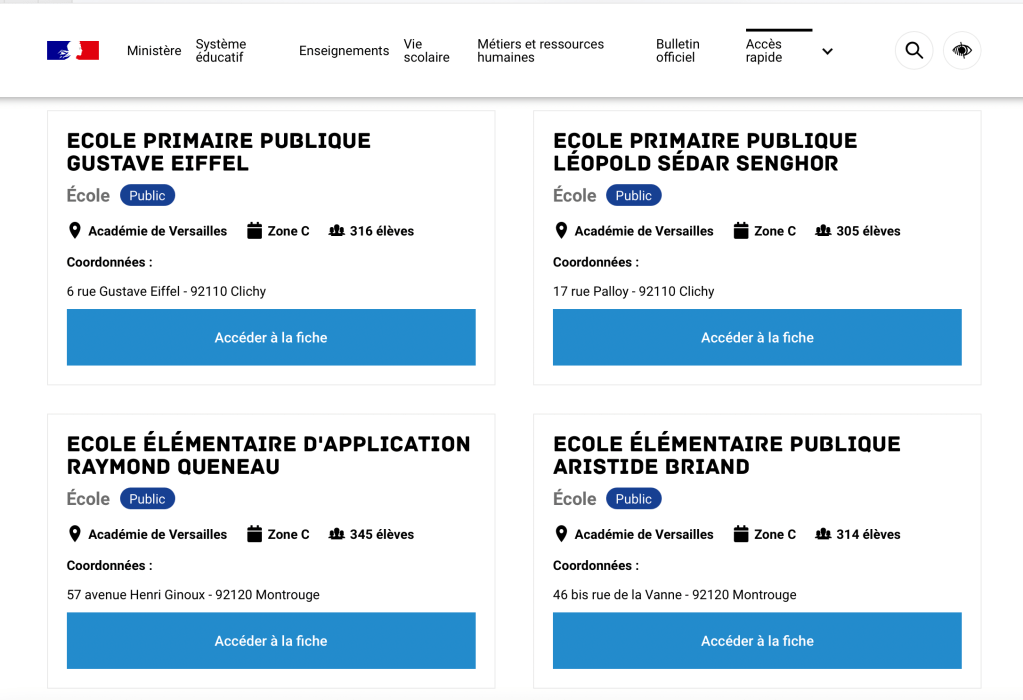Open the accessibility eye icon
The image size is (1023, 700).
[962, 50]
